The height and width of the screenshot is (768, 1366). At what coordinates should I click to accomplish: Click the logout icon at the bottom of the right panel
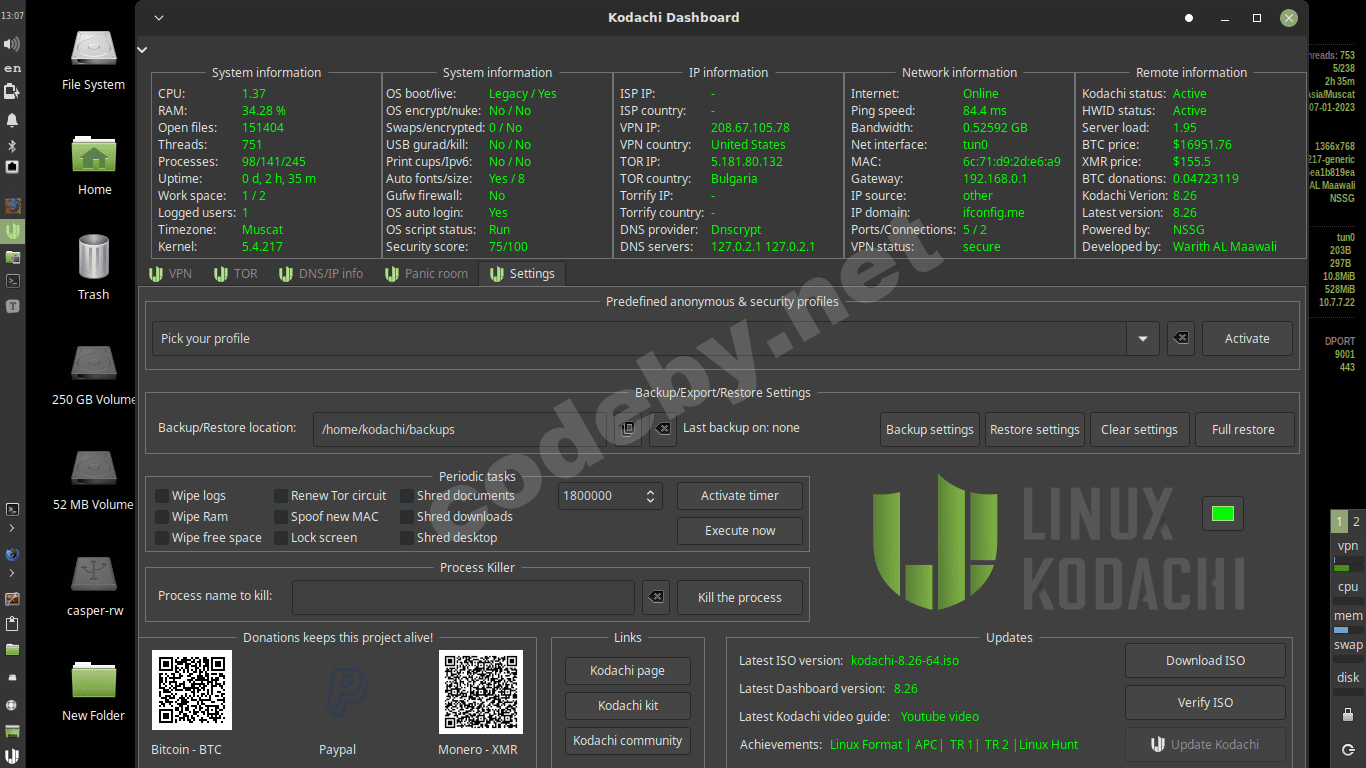[x=1348, y=749]
